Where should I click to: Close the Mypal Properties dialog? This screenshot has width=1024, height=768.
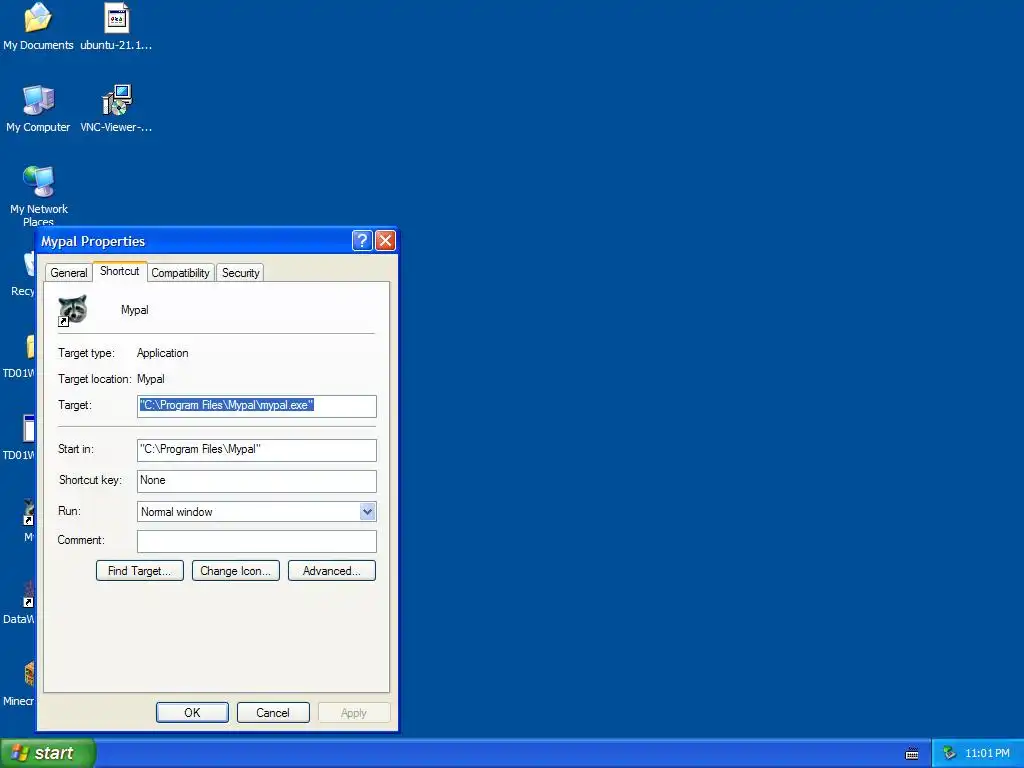click(385, 240)
